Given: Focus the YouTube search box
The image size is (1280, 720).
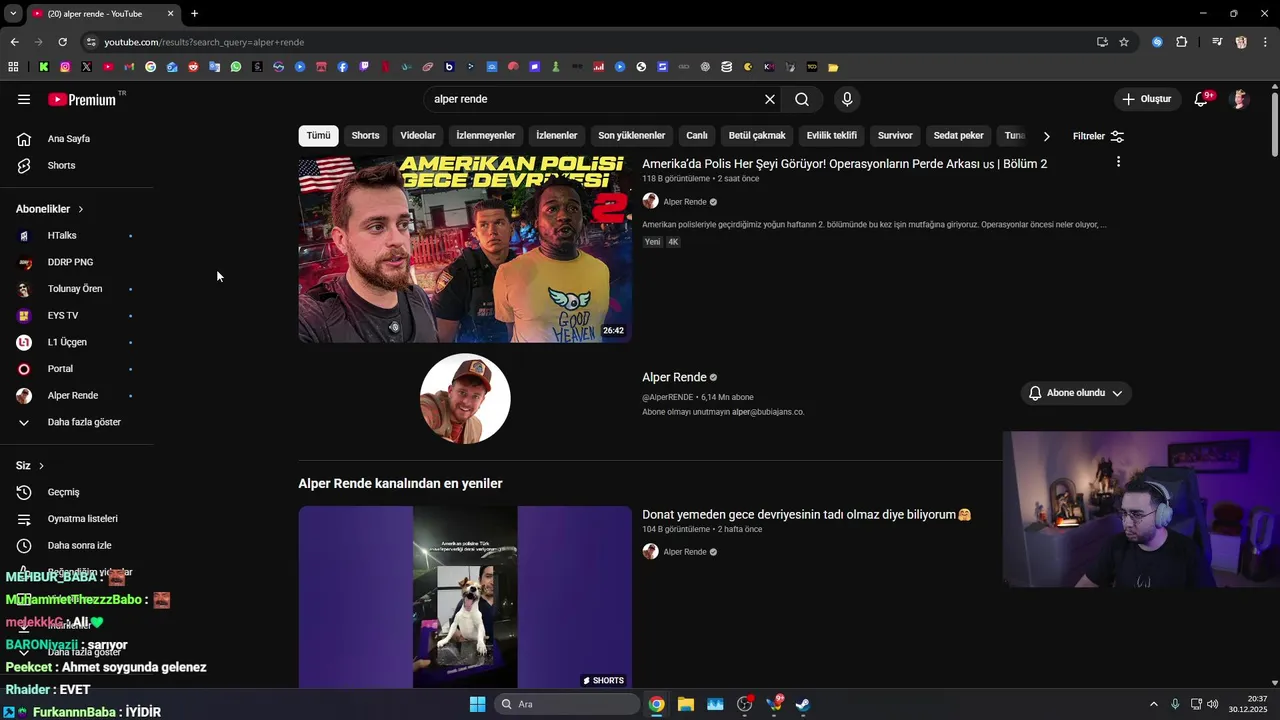Looking at the screenshot, I should click(x=592, y=99).
